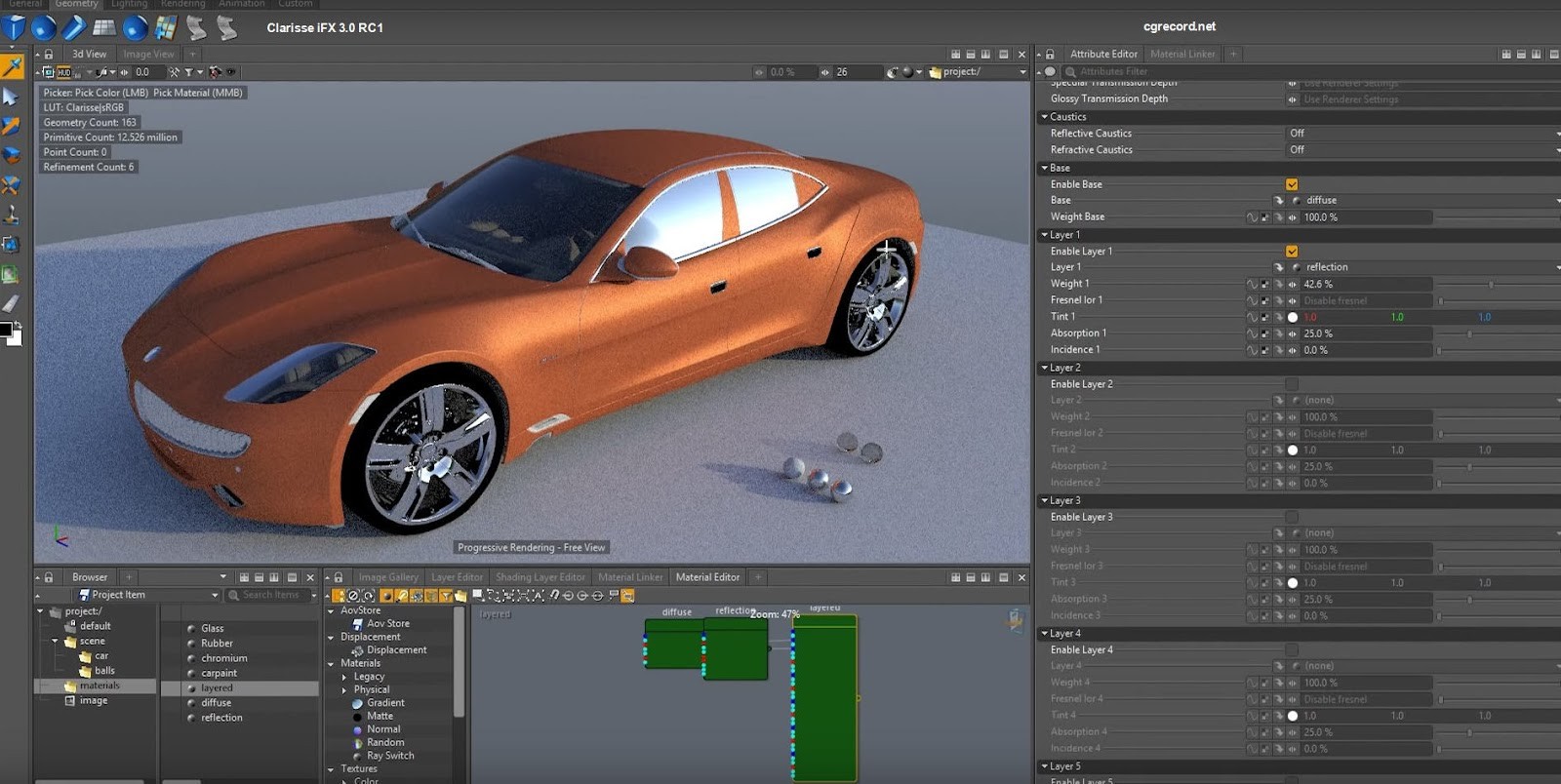Open the project/ path dropdown in 3D View
Screen dimensions: 1561x784
[979, 72]
